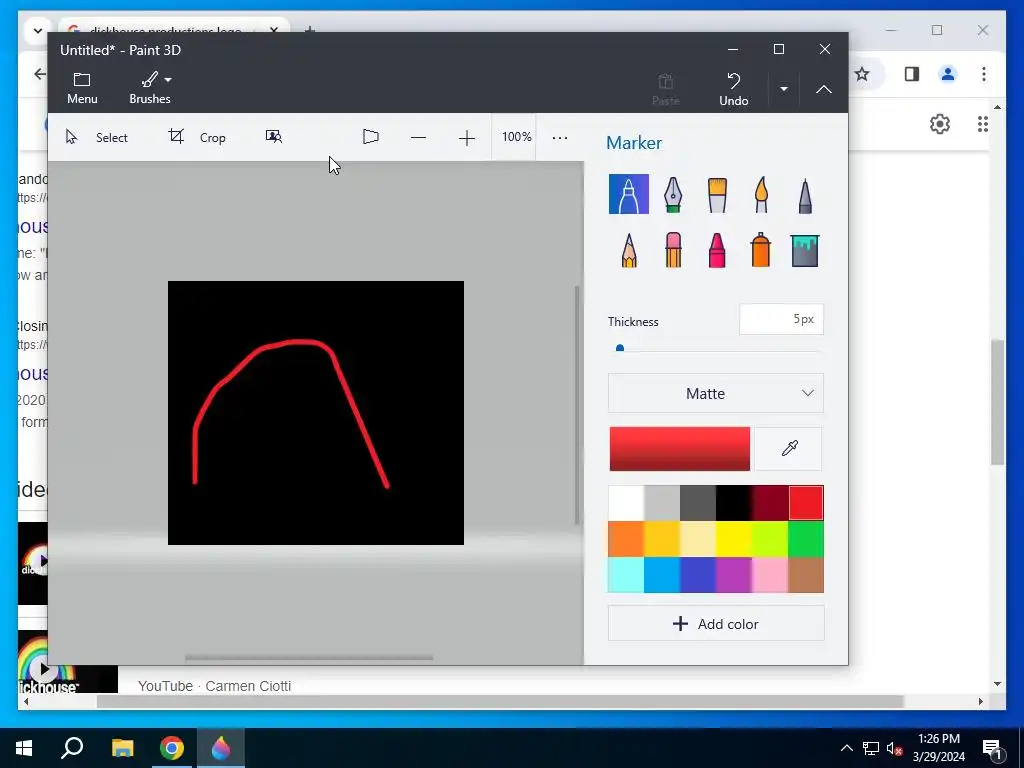Click the Undo button

(x=733, y=89)
